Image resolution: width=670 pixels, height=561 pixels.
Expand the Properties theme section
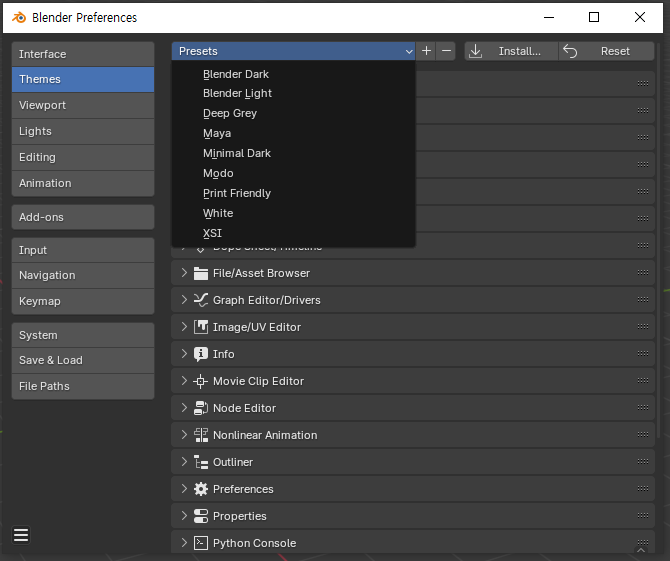184,515
